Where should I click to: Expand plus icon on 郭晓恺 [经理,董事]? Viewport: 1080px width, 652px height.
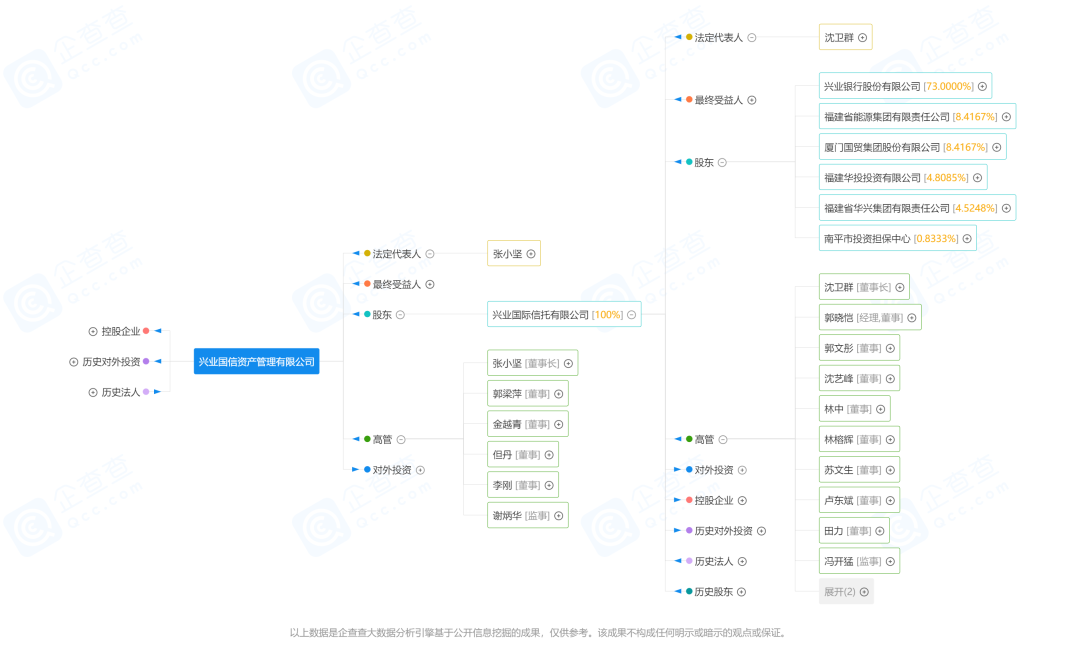912,318
